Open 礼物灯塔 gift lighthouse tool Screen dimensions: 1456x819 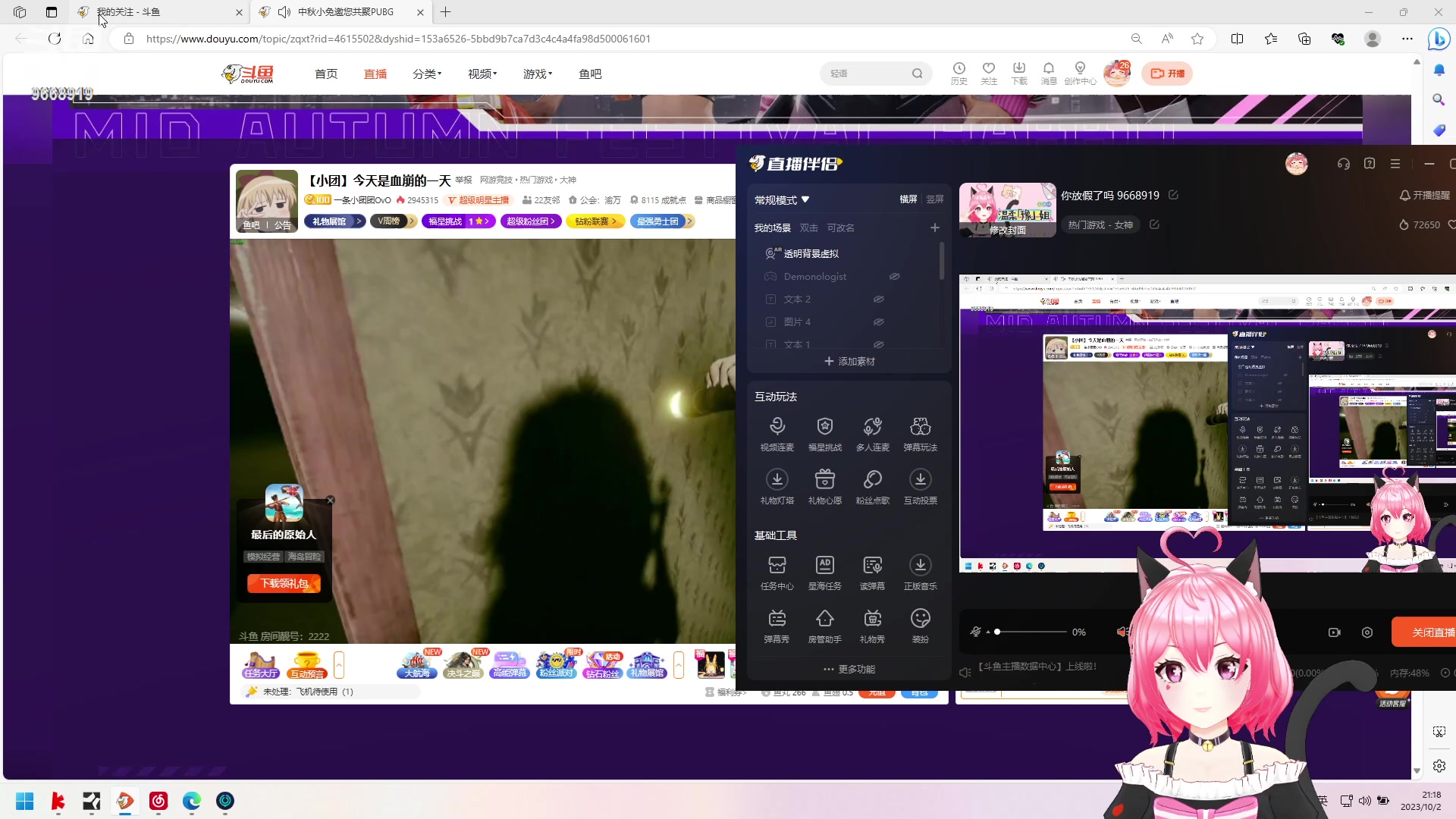click(x=777, y=487)
